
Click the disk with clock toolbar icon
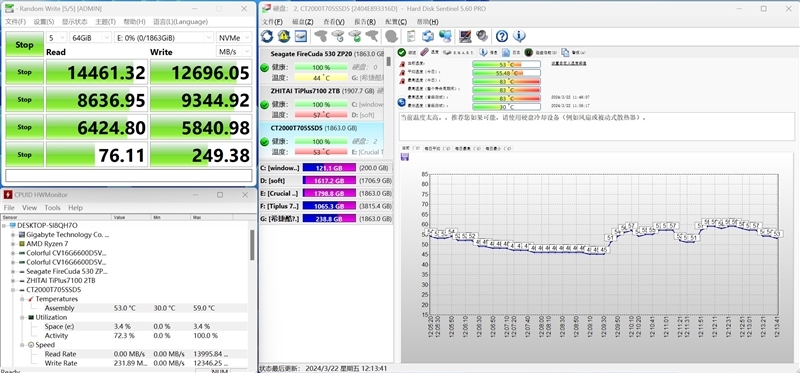pyautogui.click(x=338, y=36)
